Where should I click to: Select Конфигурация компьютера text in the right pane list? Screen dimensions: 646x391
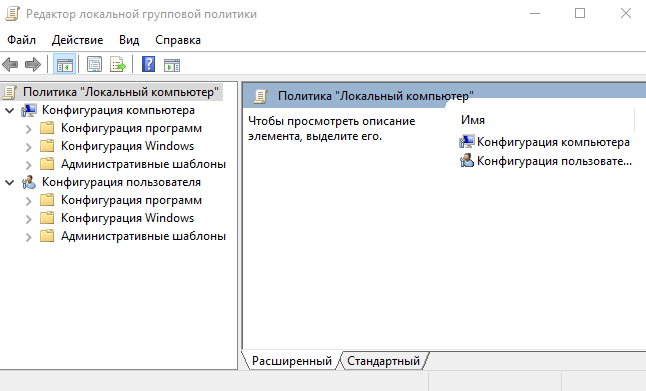553,142
